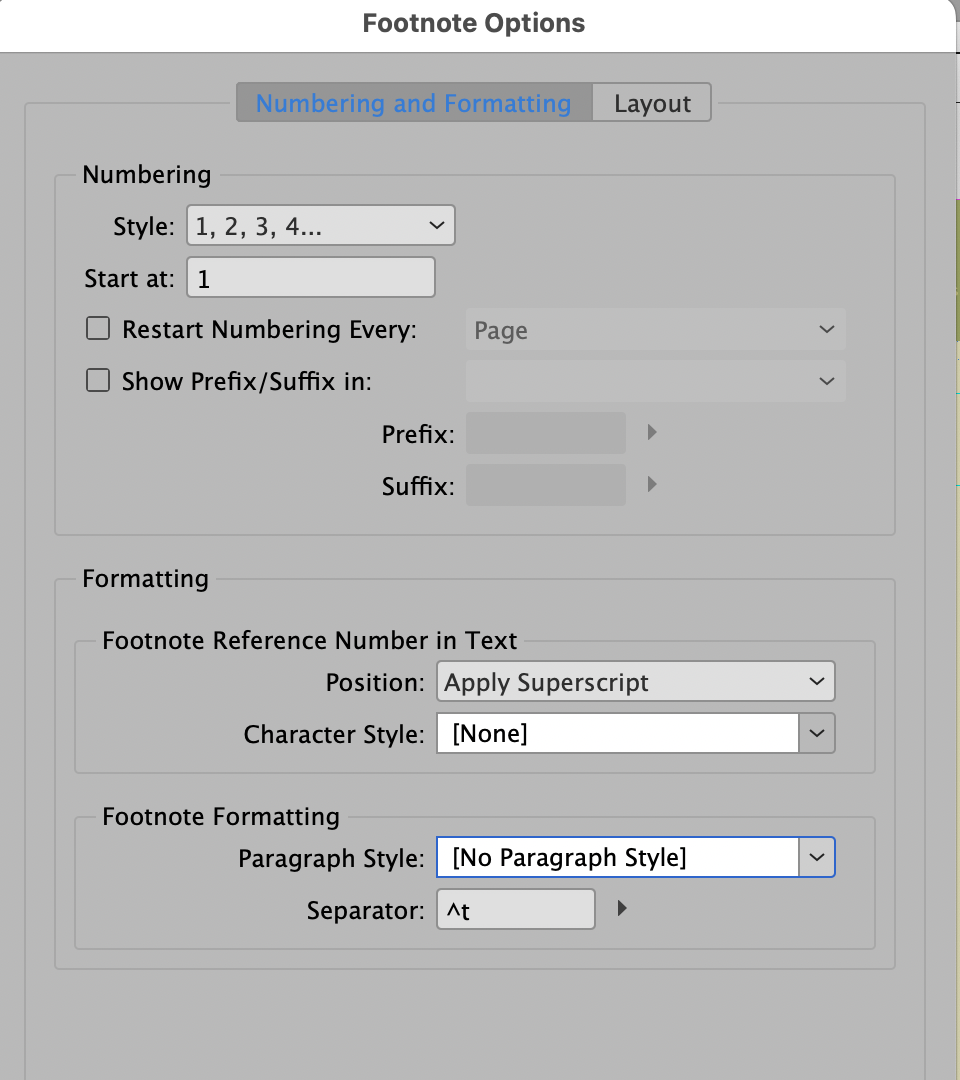Open the Prefix special characters menu arrow
The height and width of the screenshot is (1080, 960).
tap(652, 432)
